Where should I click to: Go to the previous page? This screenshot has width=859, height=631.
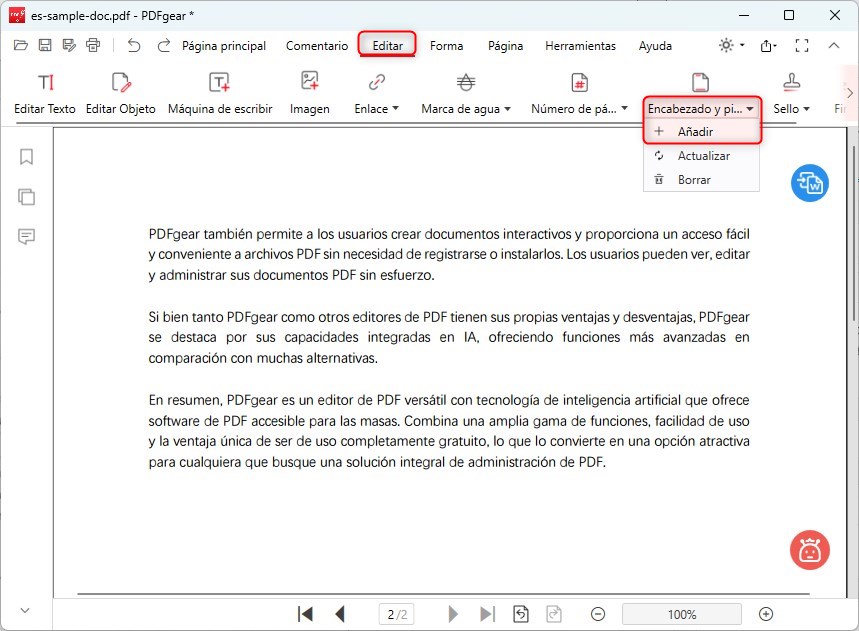[340, 614]
